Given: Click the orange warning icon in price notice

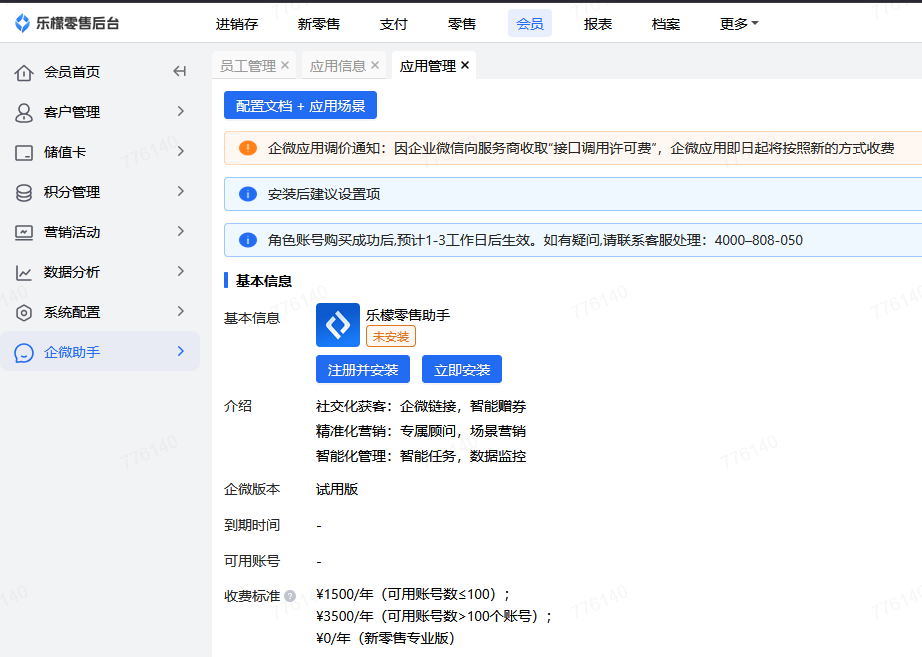Looking at the screenshot, I should pos(248,148).
